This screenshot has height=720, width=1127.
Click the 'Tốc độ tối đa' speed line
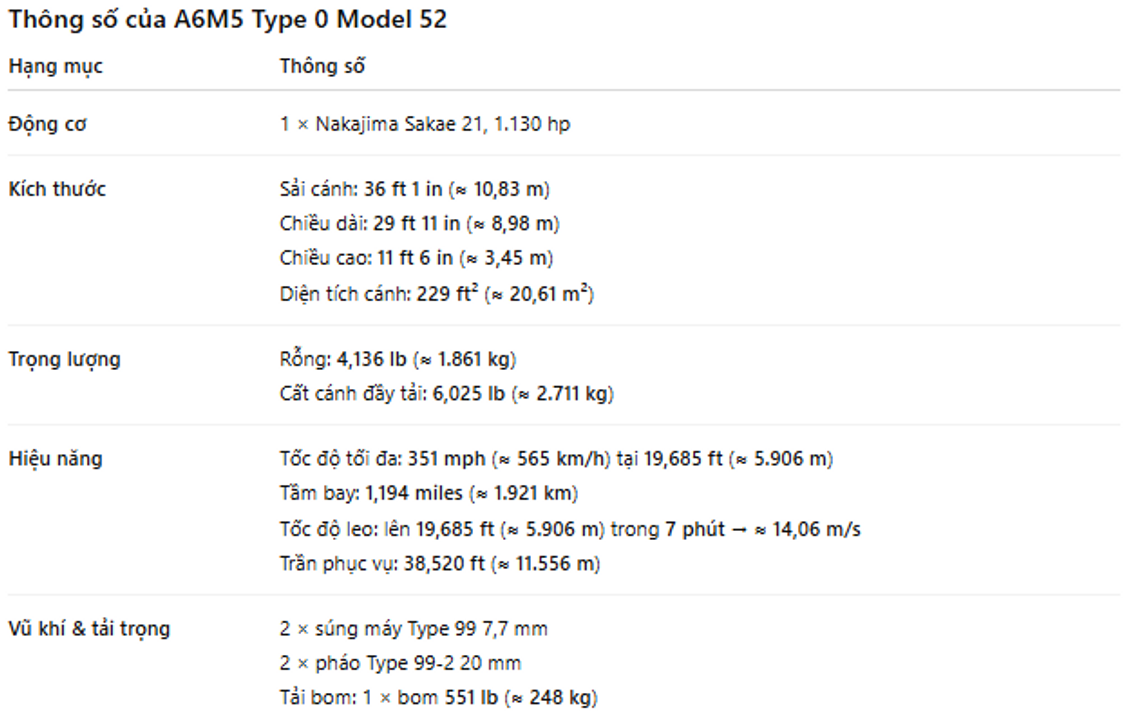coord(556,459)
